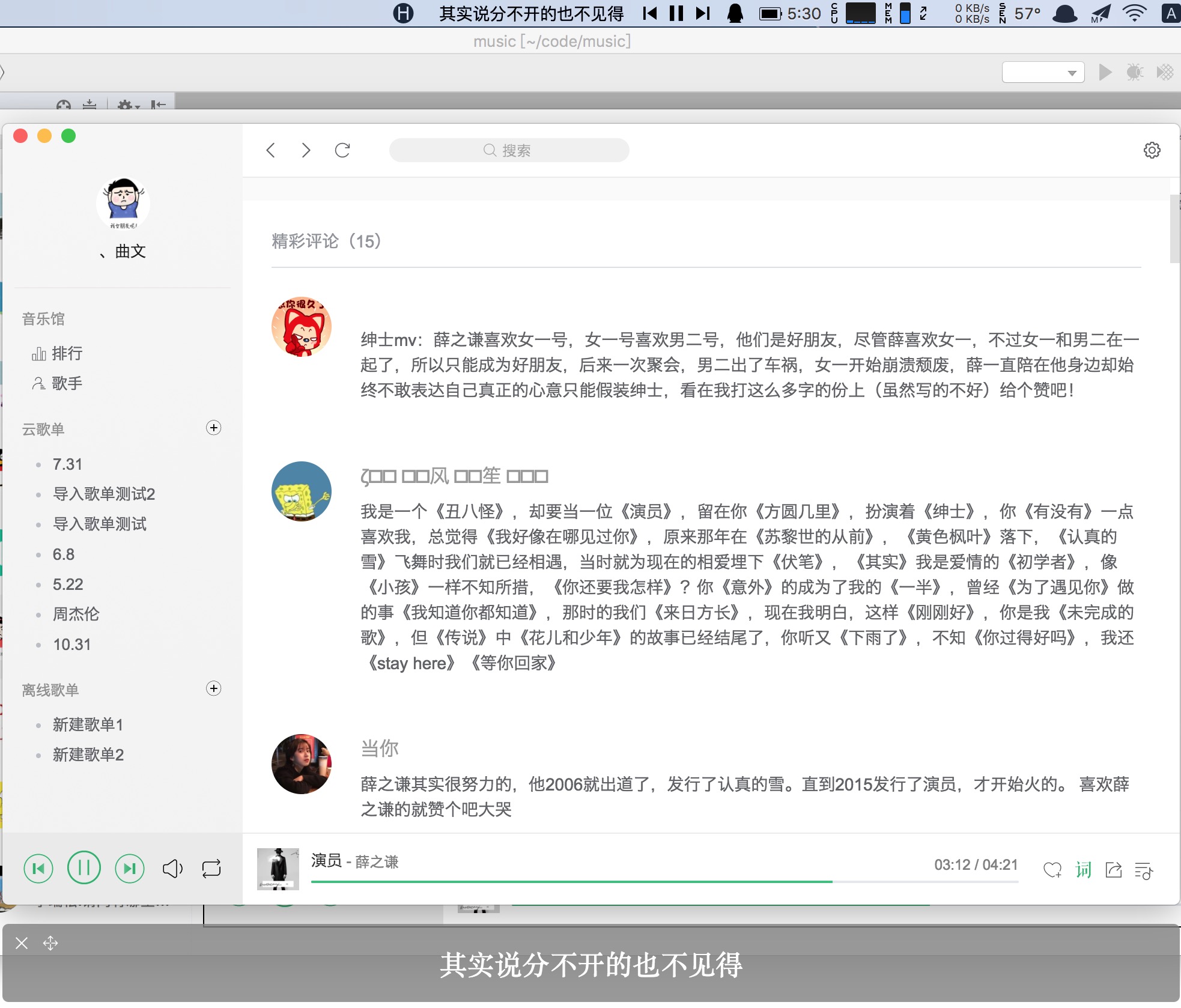This screenshot has height=1008, width=1181.
Task: Open settings gear icon
Action: (1152, 150)
